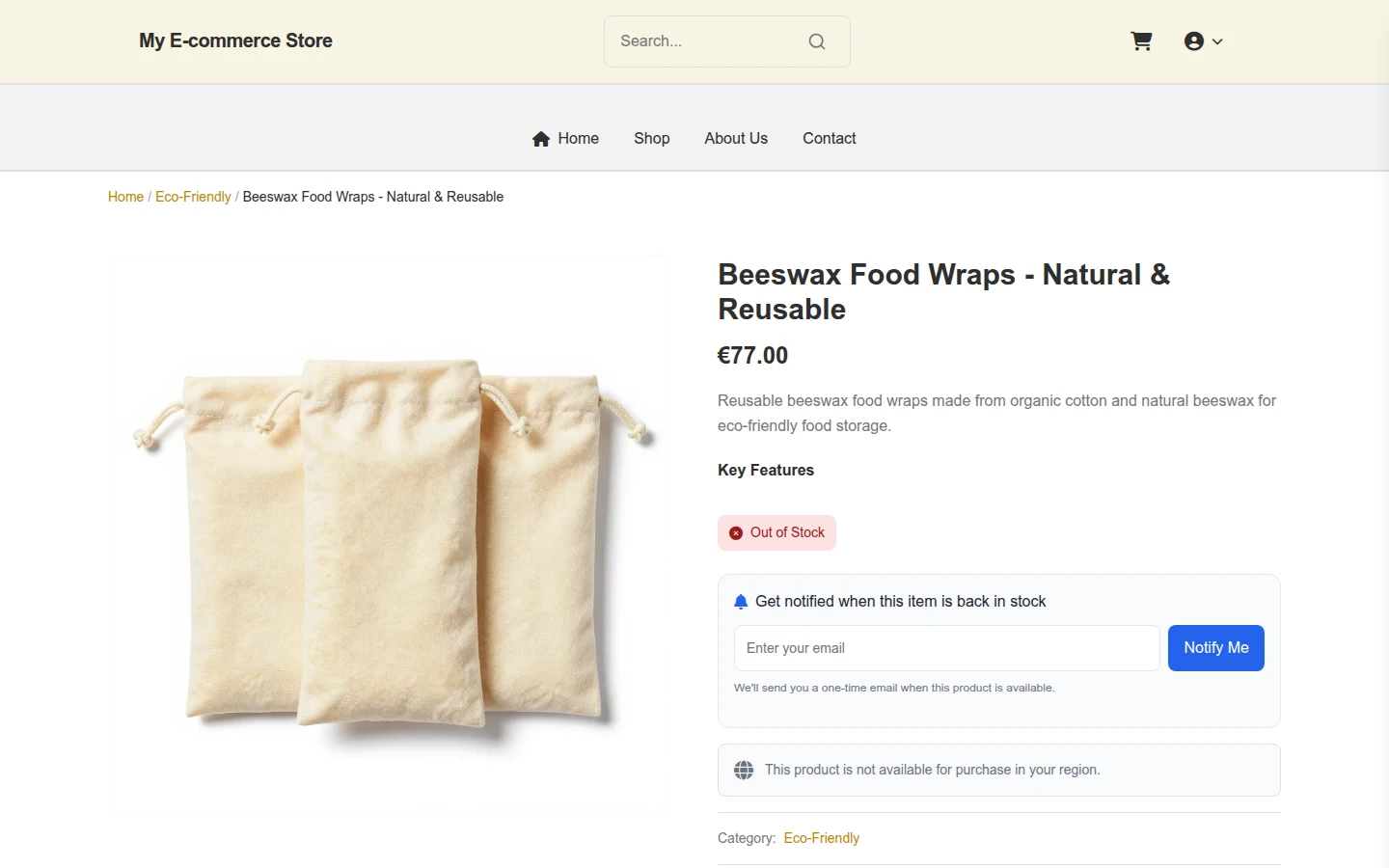Click the Eco-Friendly breadcrumb link

[x=193, y=197]
